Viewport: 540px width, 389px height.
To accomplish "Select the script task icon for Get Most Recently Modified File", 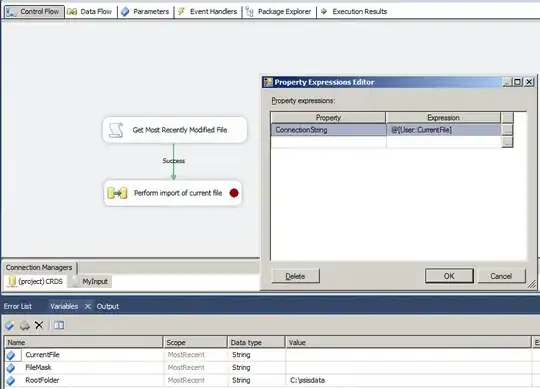I will tap(116, 130).
